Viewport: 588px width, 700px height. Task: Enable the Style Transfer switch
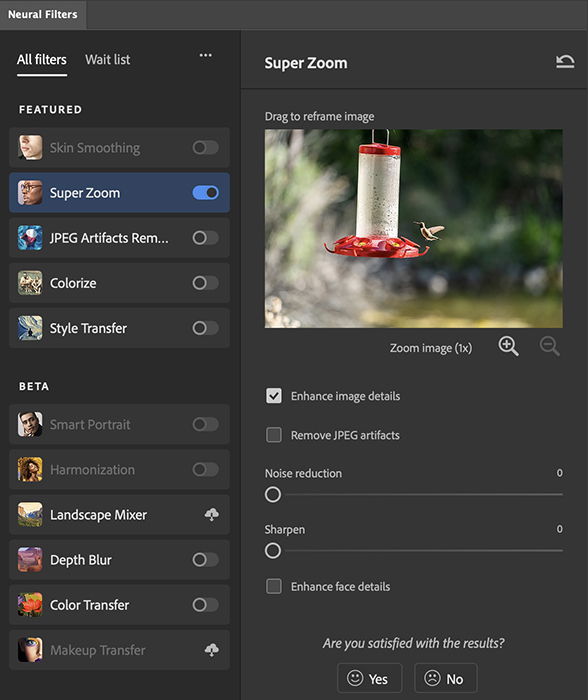(205, 328)
